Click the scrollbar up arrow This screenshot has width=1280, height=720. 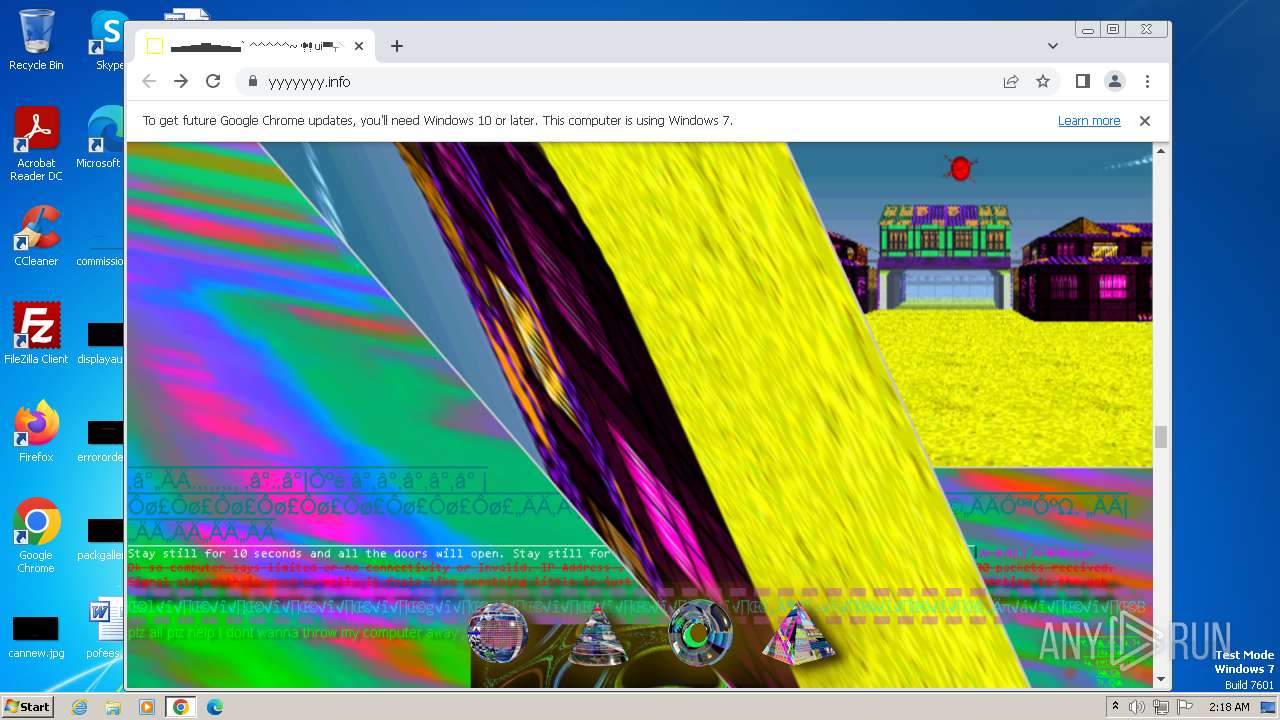pyautogui.click(x=1160, y=151)
